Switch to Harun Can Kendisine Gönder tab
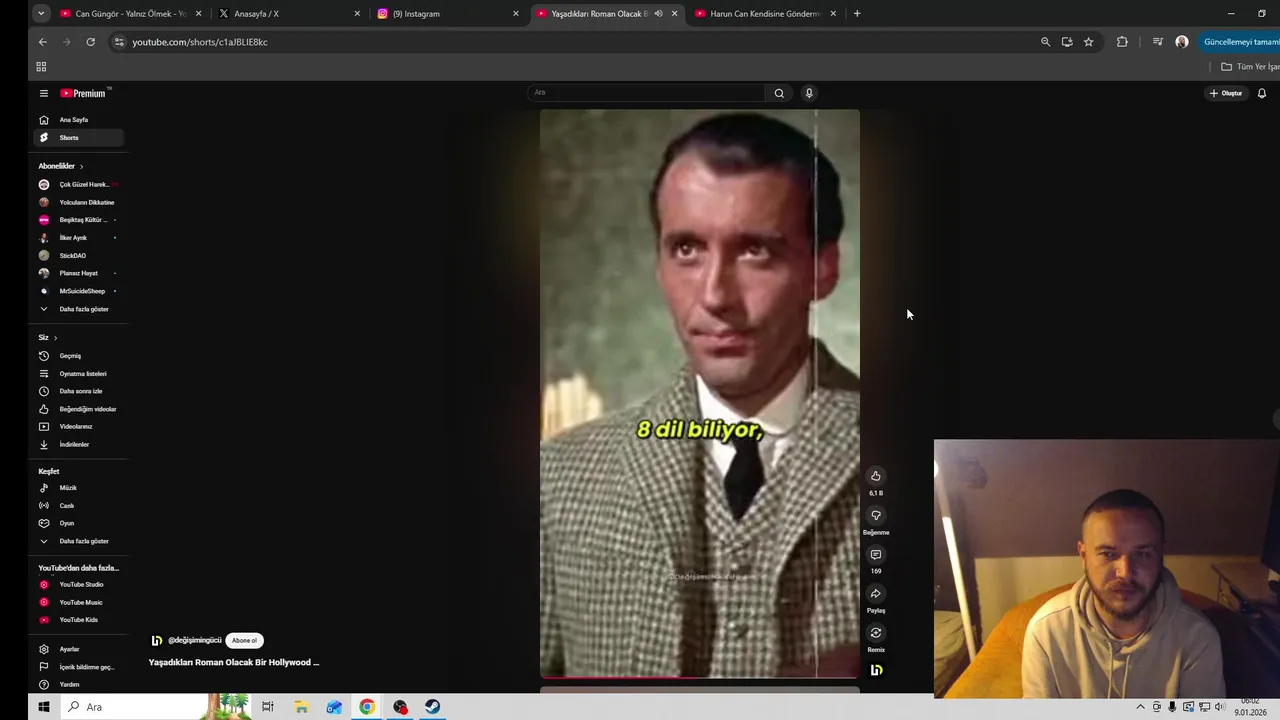 [765, 14]
